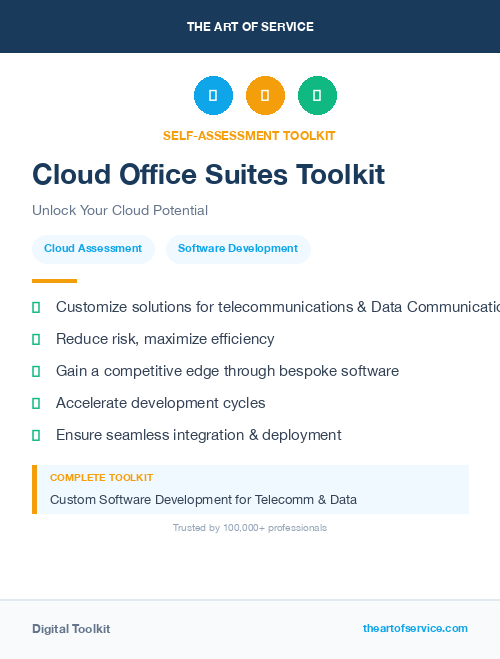Screen dimensions: 500x659
Task: Click the bullet icon beside Reduce risk
Action: click(x=36, y=339)
